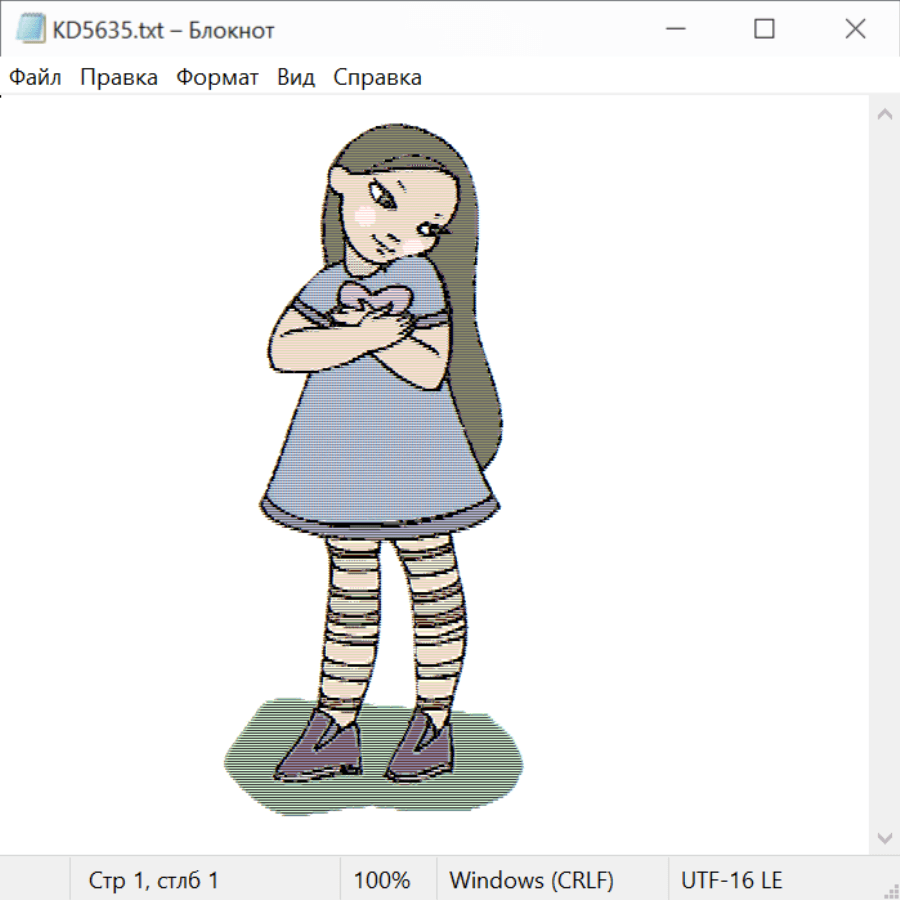Click the Notepad icon in the title bar

tap(31, 30)
